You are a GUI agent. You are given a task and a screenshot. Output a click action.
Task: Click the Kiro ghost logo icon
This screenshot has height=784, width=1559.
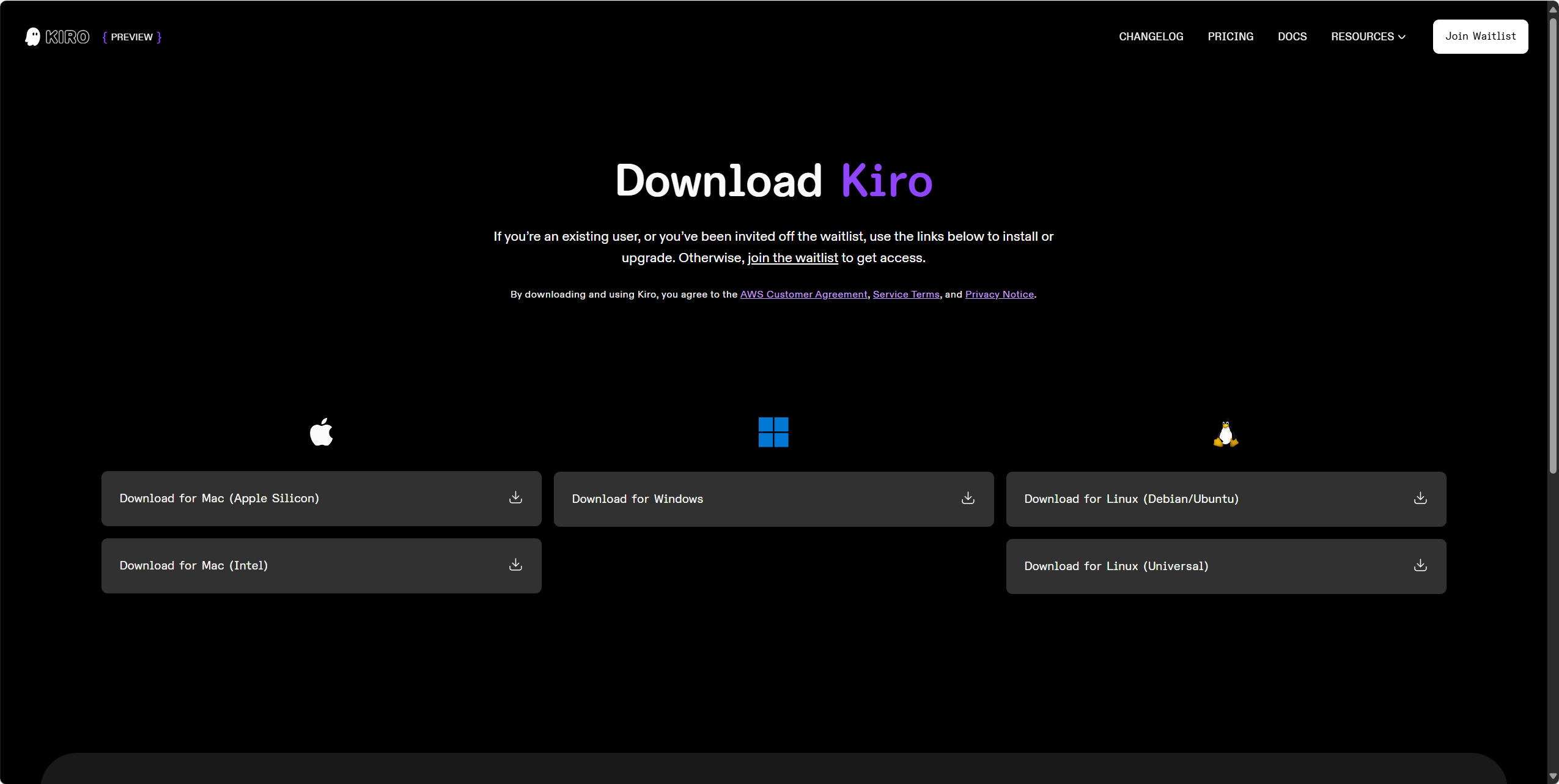[x=33, y=37]
